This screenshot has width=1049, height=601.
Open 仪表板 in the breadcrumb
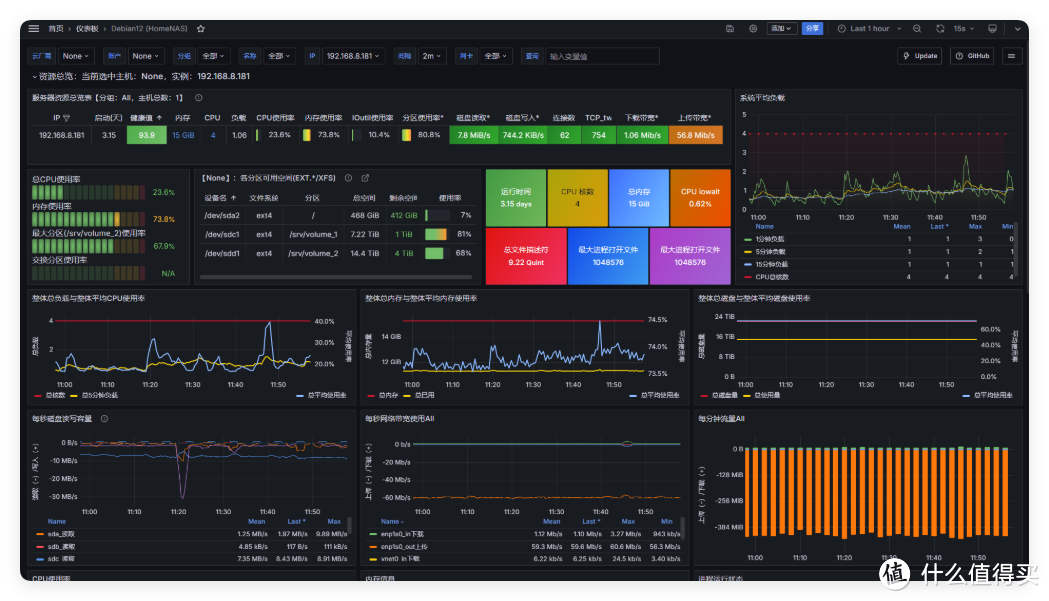(87, 29)
